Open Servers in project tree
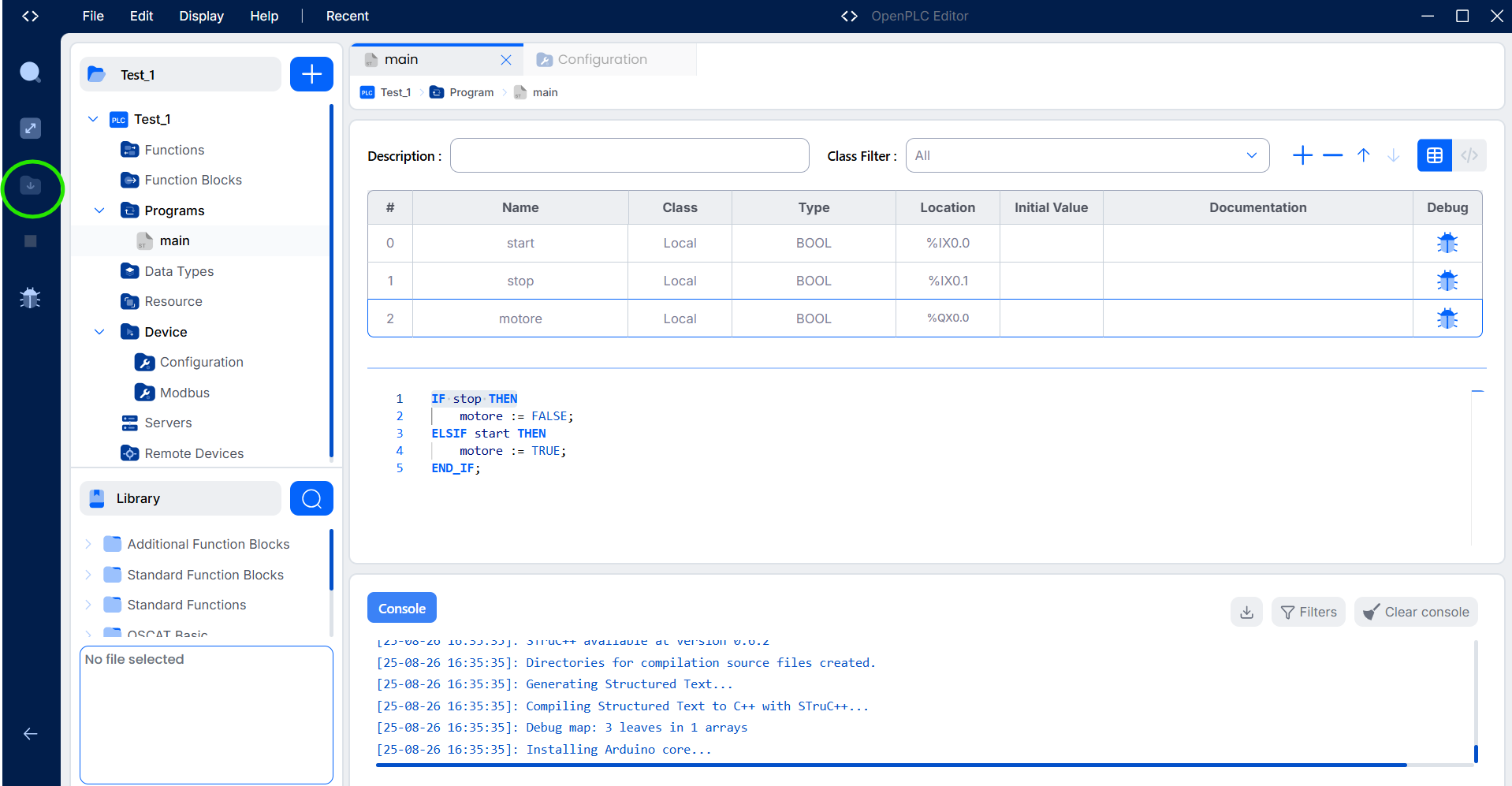Viewport: 1512px width, 786px height. (x=168, y=423)
